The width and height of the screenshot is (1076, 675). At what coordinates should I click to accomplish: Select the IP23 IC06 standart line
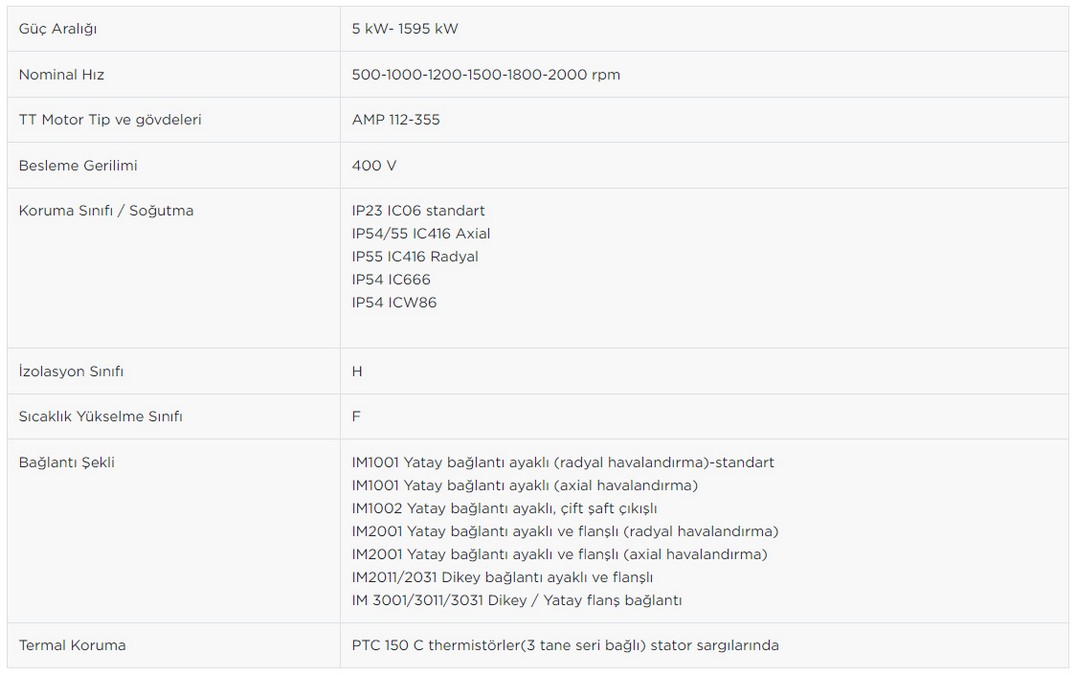tap(418, 211)
